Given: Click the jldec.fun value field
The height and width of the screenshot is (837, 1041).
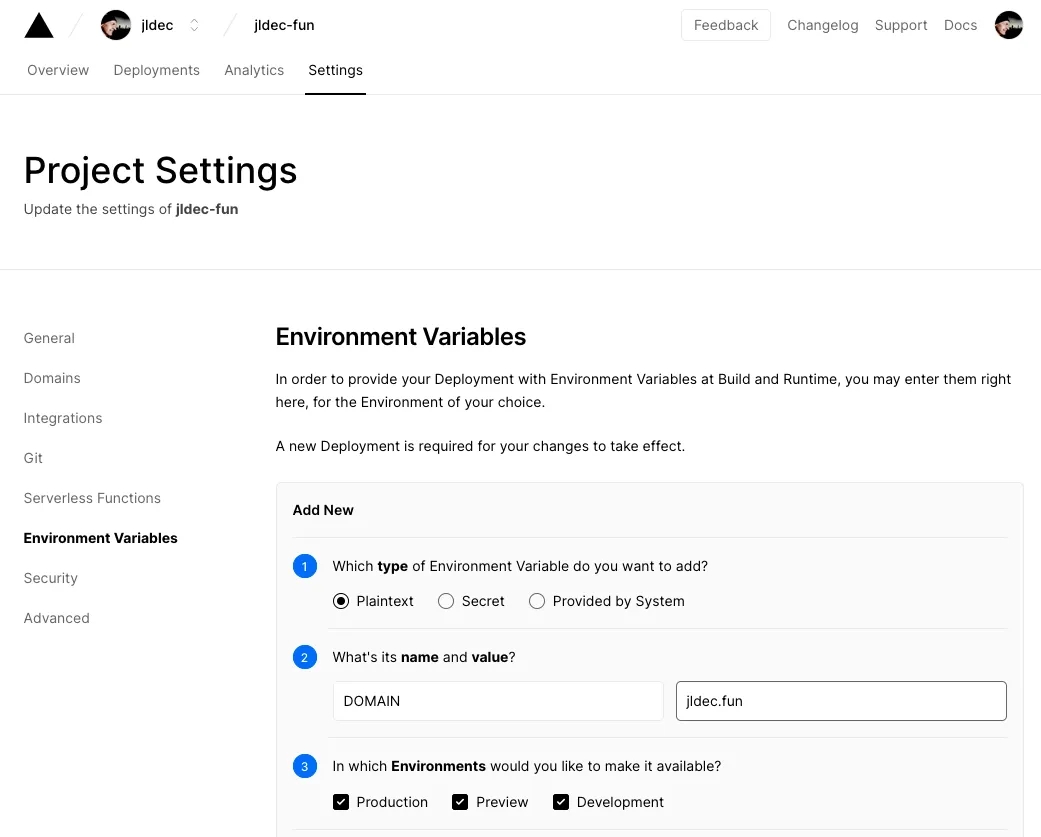Looking at the screenshot, I should tap(840, 701).
